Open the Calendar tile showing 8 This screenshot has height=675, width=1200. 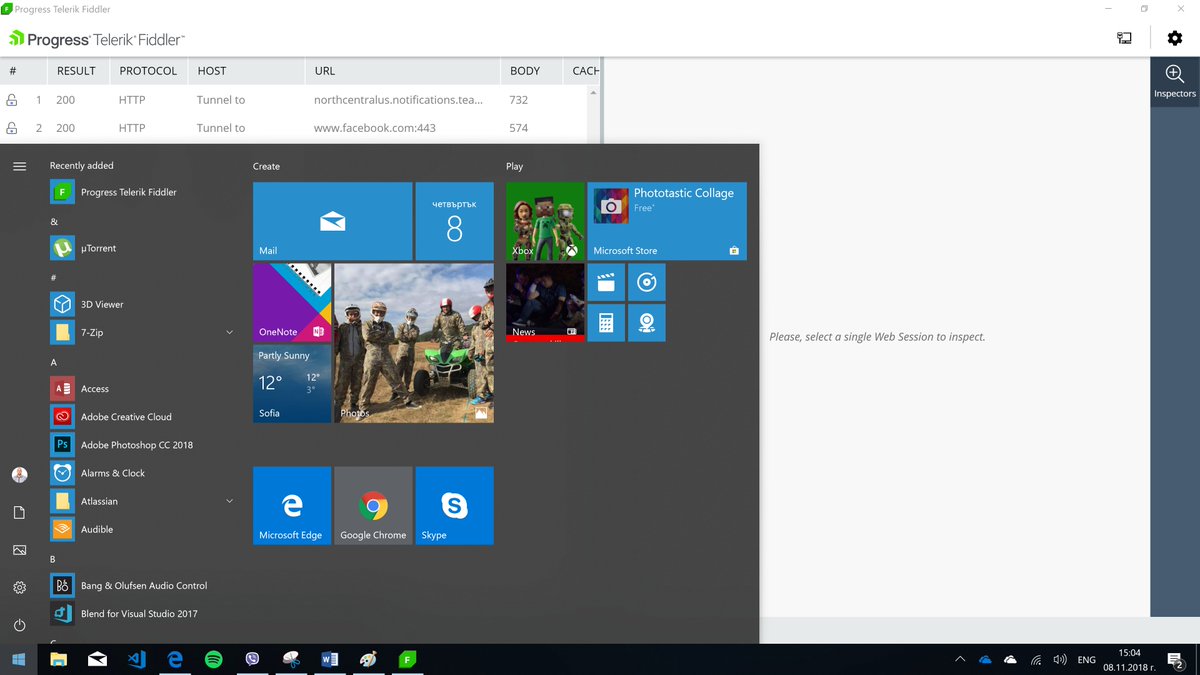(454, 221)
